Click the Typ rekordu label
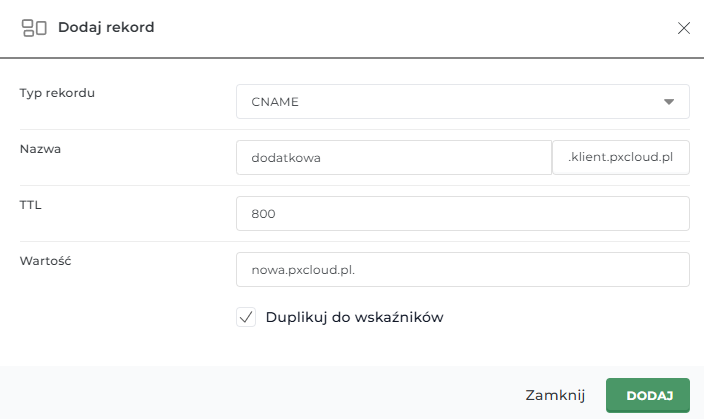704x419 pixels. click(x=64, y=93)
